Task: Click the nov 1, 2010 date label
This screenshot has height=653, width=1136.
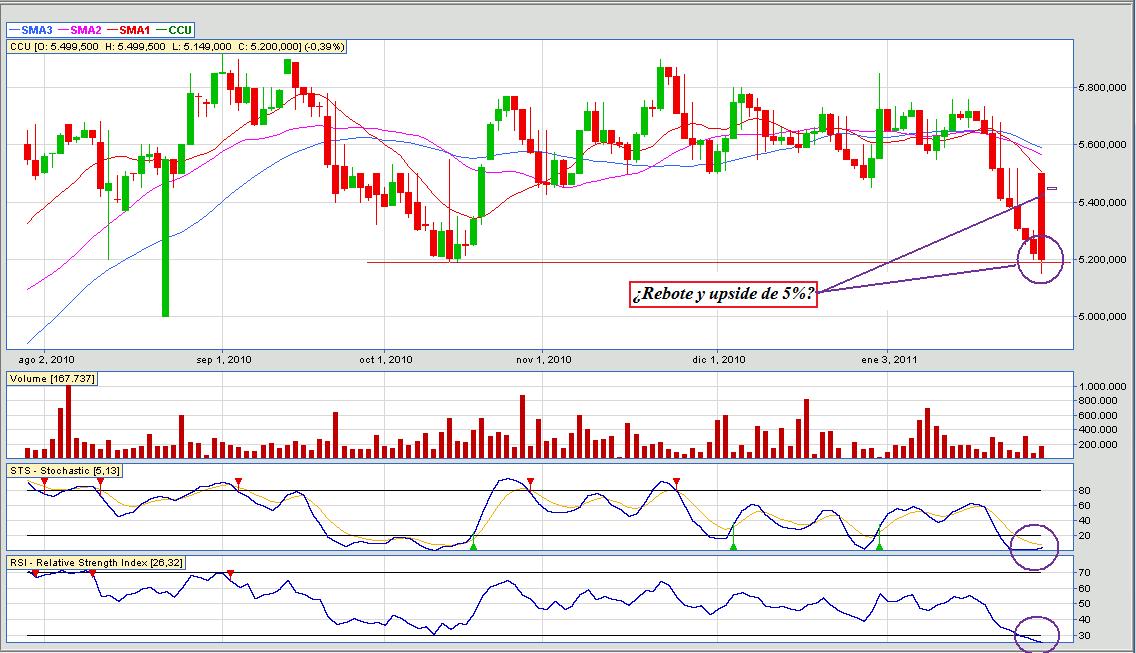Action: coord(543,359)
